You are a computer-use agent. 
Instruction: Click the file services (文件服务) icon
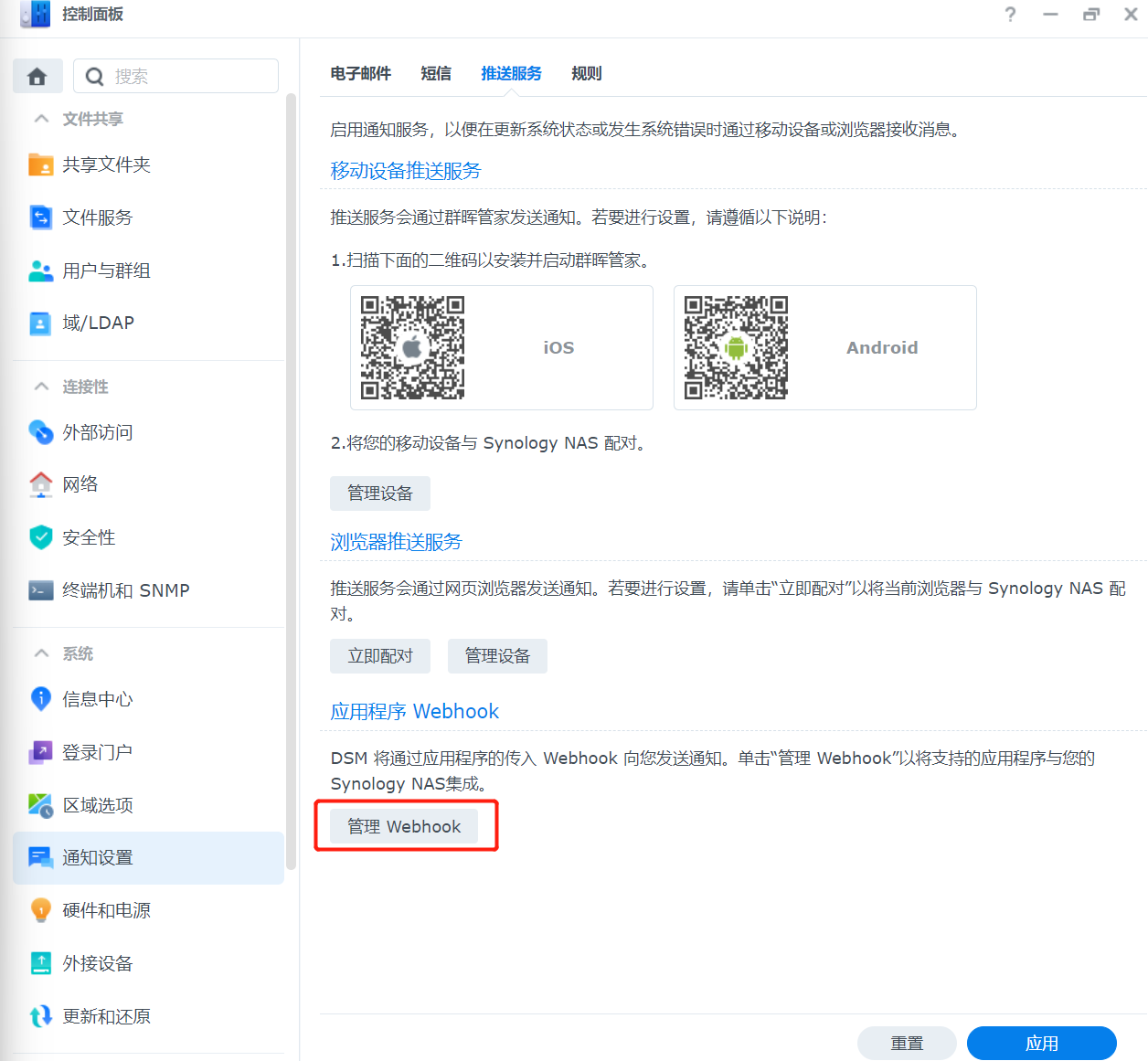(41, 218)
